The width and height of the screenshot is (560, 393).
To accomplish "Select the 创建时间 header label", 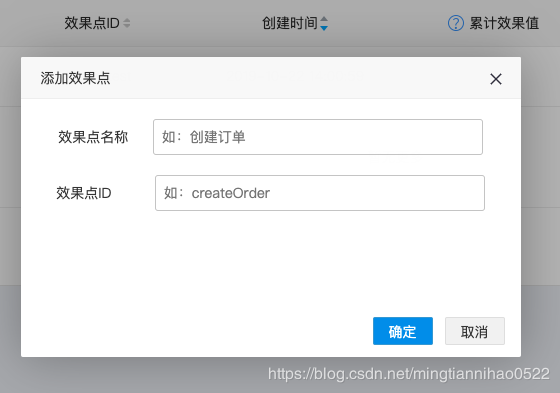I will click(290, 24).
